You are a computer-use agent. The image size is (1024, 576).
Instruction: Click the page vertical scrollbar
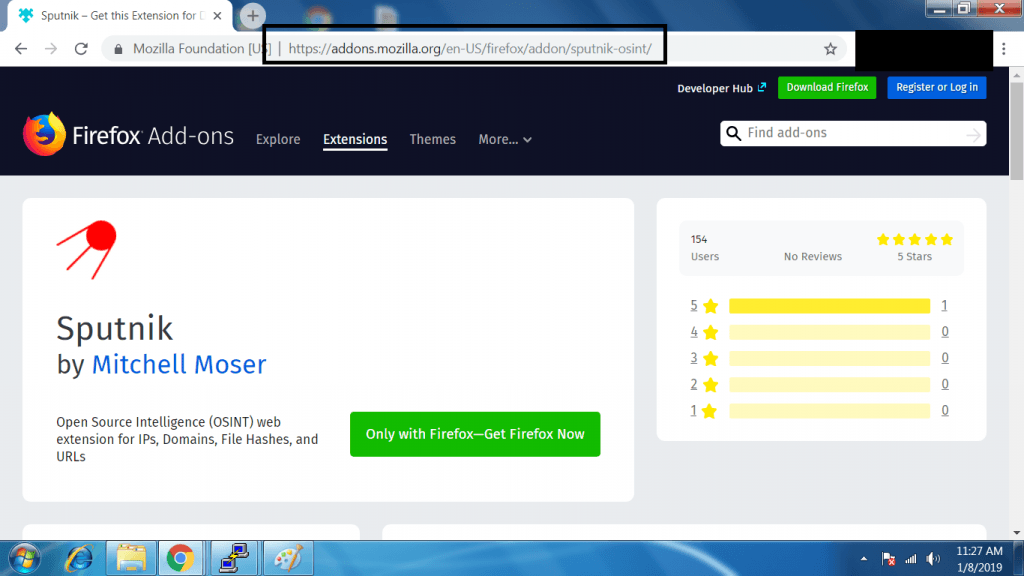[1016, 131]
